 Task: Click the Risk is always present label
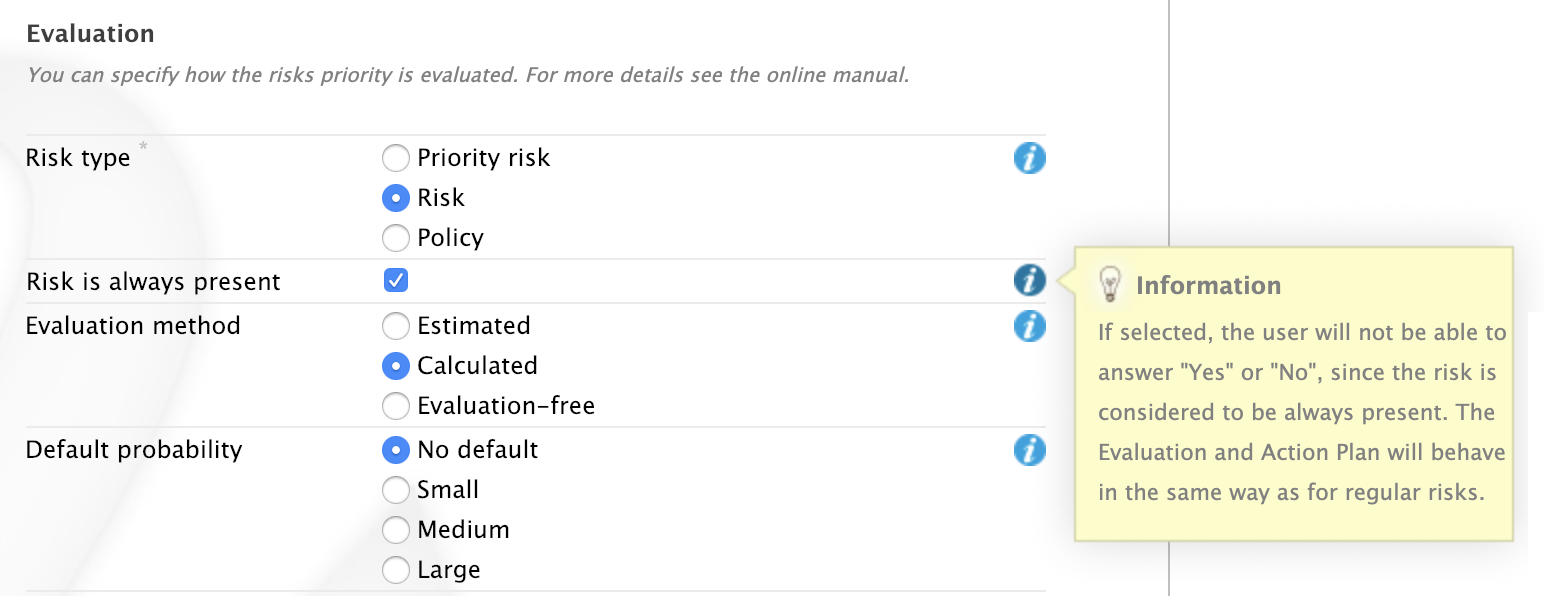click(x=153, y=282)
